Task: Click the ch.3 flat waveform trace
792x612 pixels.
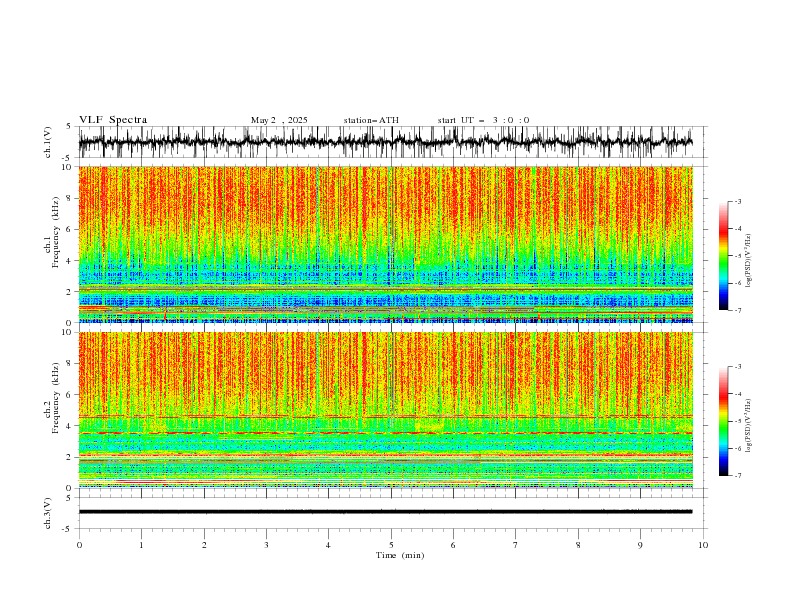Action: point(386,512)
